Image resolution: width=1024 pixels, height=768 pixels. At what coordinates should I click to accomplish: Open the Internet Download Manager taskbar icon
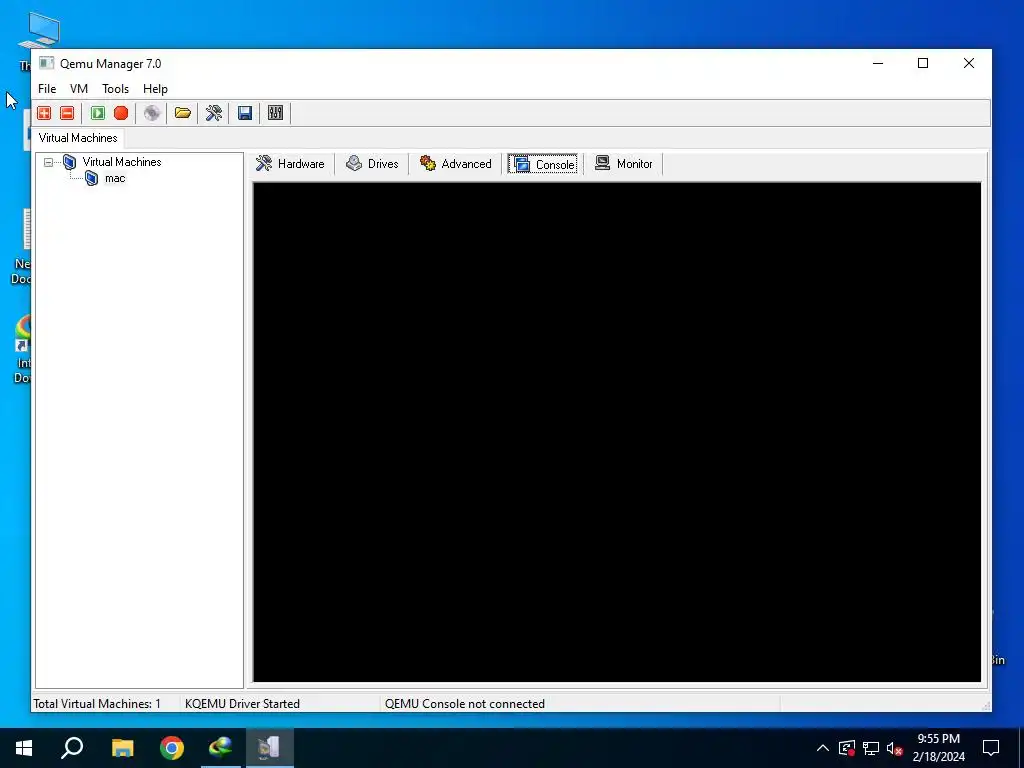coord(221,748)
